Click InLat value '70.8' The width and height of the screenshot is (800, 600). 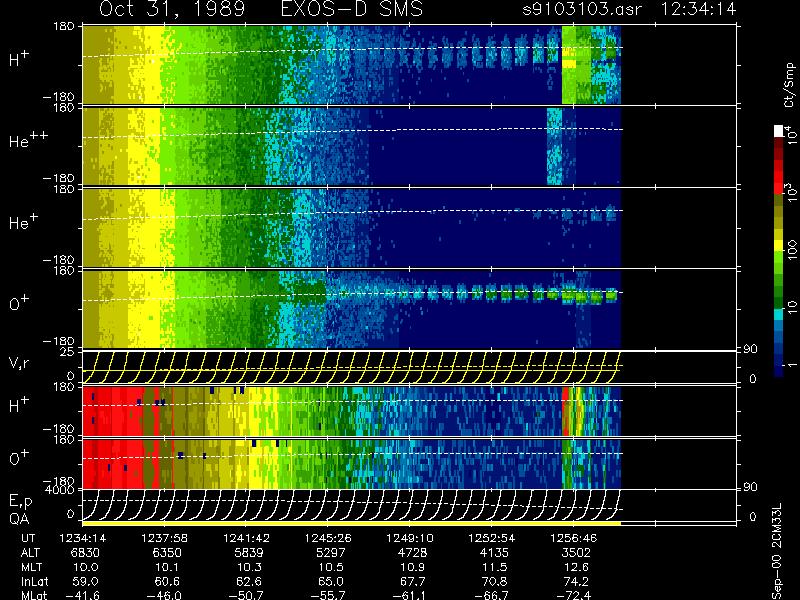point(495,581)
